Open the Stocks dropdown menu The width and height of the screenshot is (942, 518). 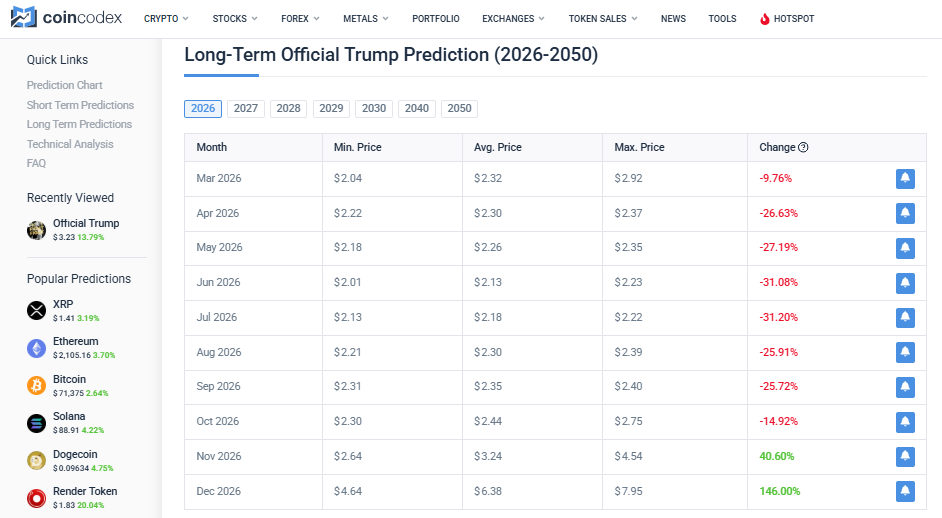[235, 19]
